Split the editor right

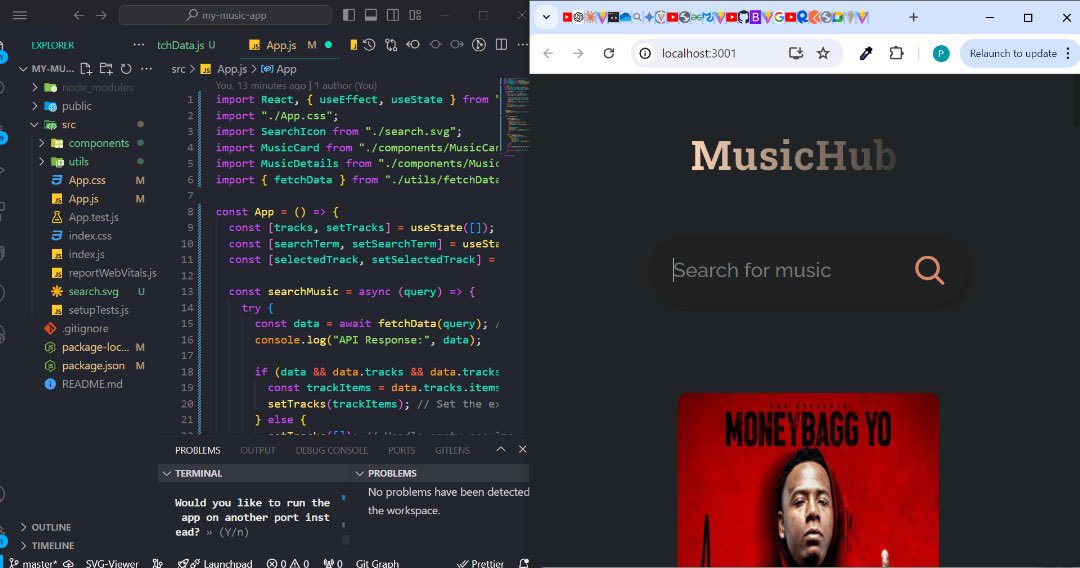pyautogui.click(x=501, y=45)
